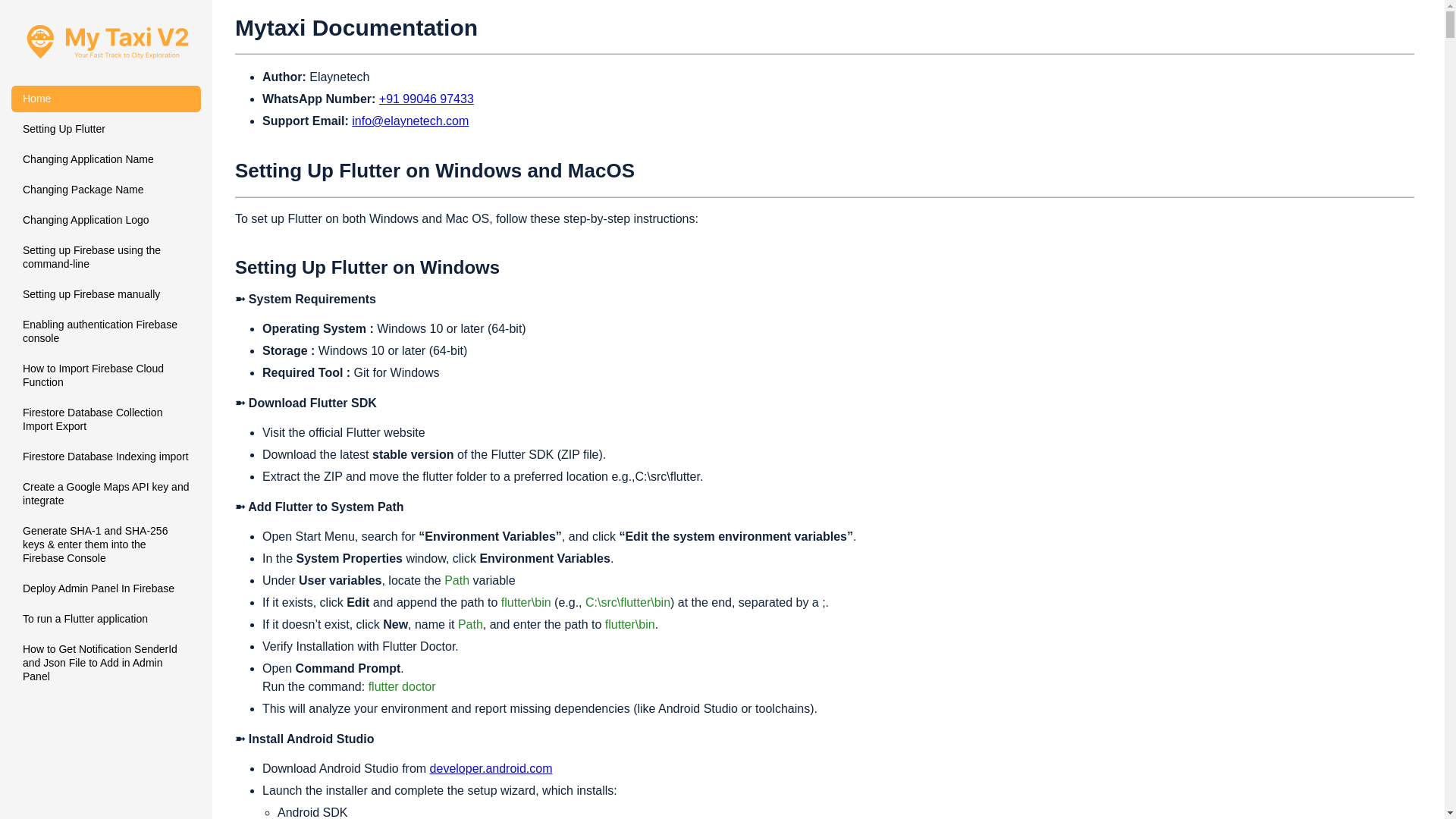Open the developer.android.com link

coord(491,769)
